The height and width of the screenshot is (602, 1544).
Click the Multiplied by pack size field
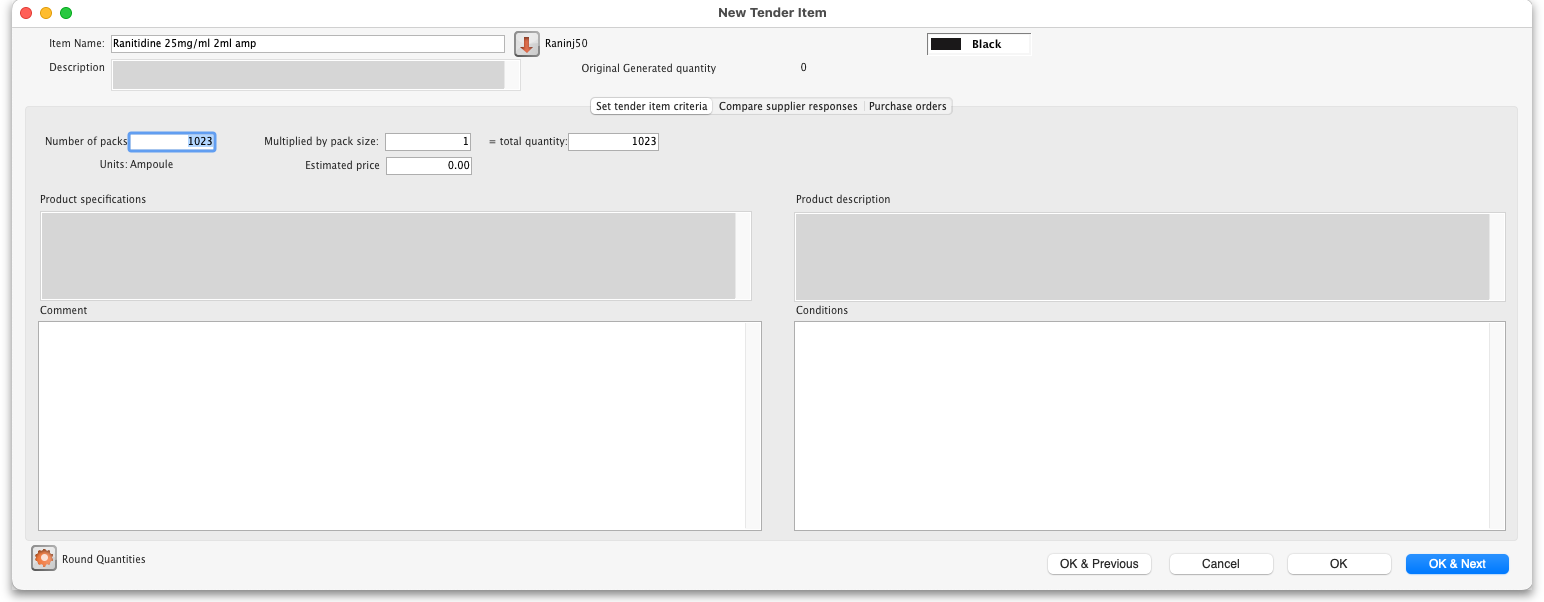pos(427,142)
